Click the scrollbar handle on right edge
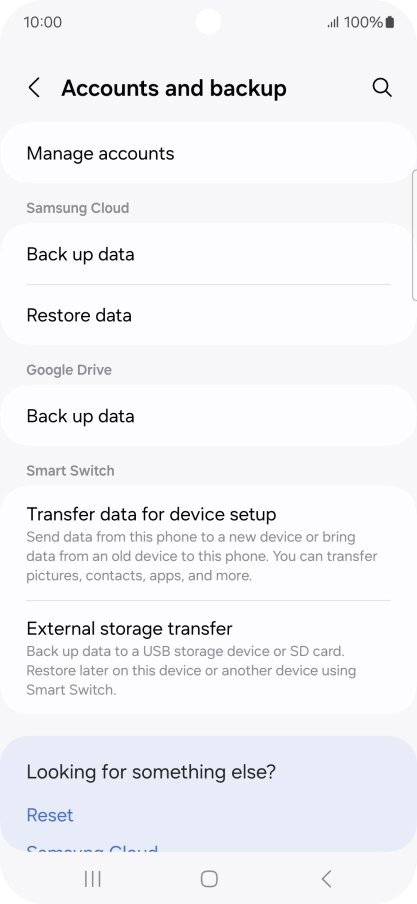The image size is (417, 904). (x=415, y=235)
